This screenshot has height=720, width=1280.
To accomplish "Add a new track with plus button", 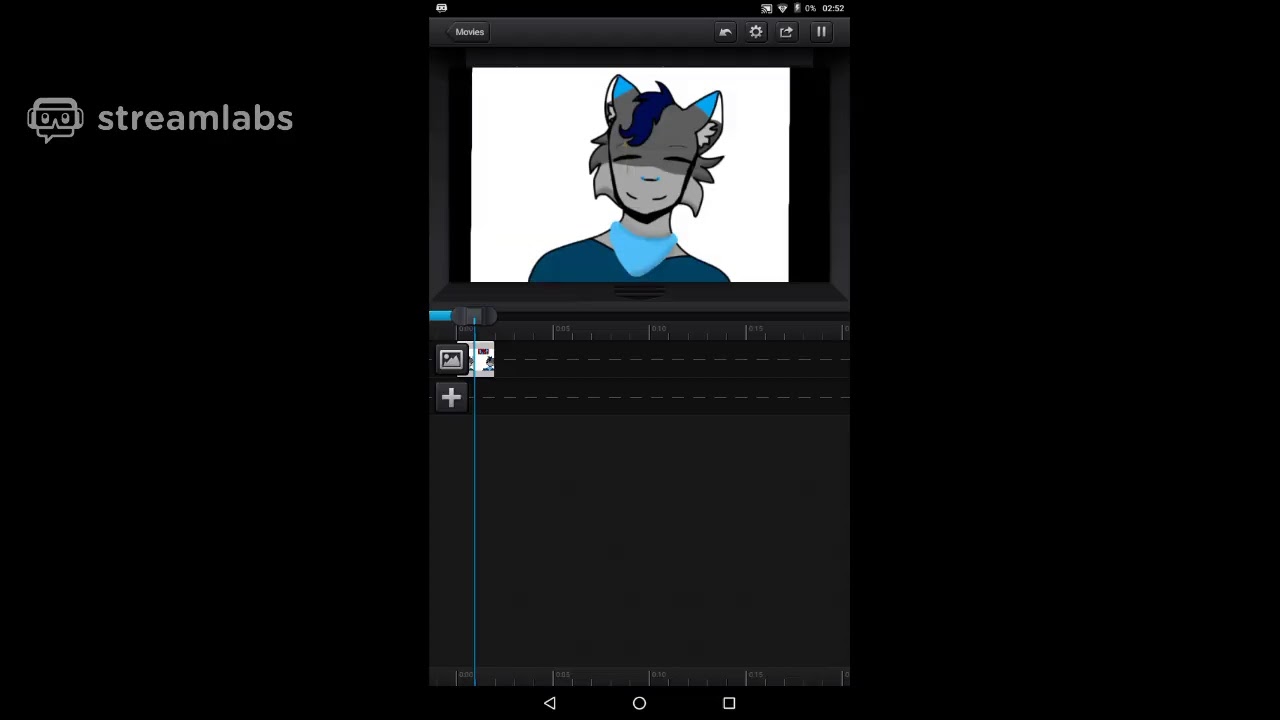I will coord(451,398).
